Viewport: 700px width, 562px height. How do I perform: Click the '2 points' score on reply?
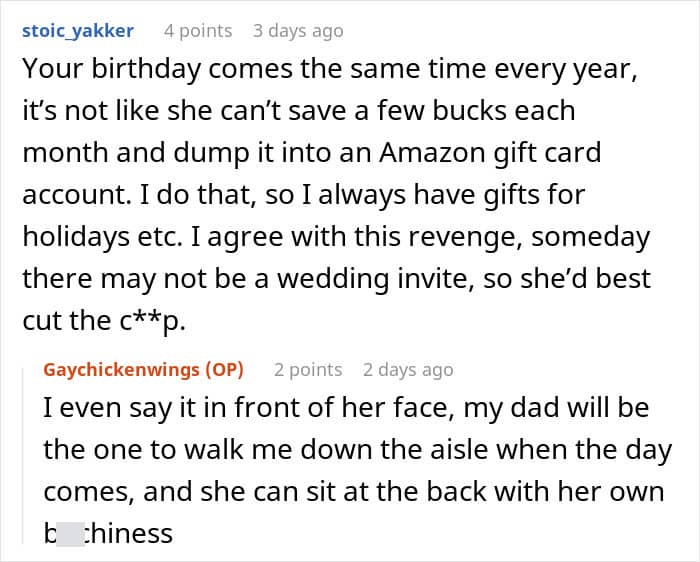pos(308,370)
